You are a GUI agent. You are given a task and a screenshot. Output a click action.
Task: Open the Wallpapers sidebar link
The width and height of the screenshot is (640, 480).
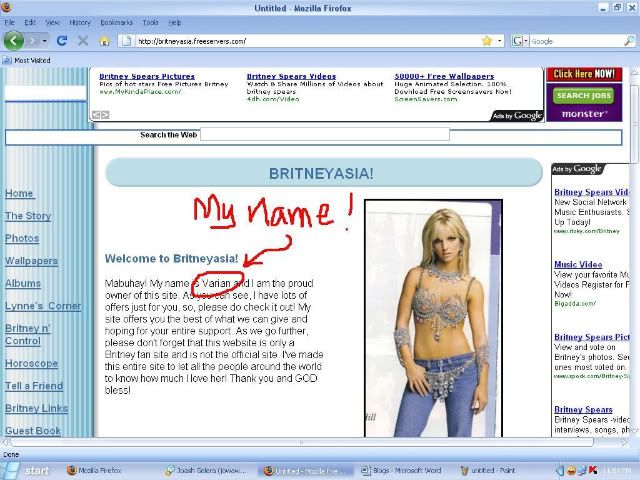pos(31,261)
